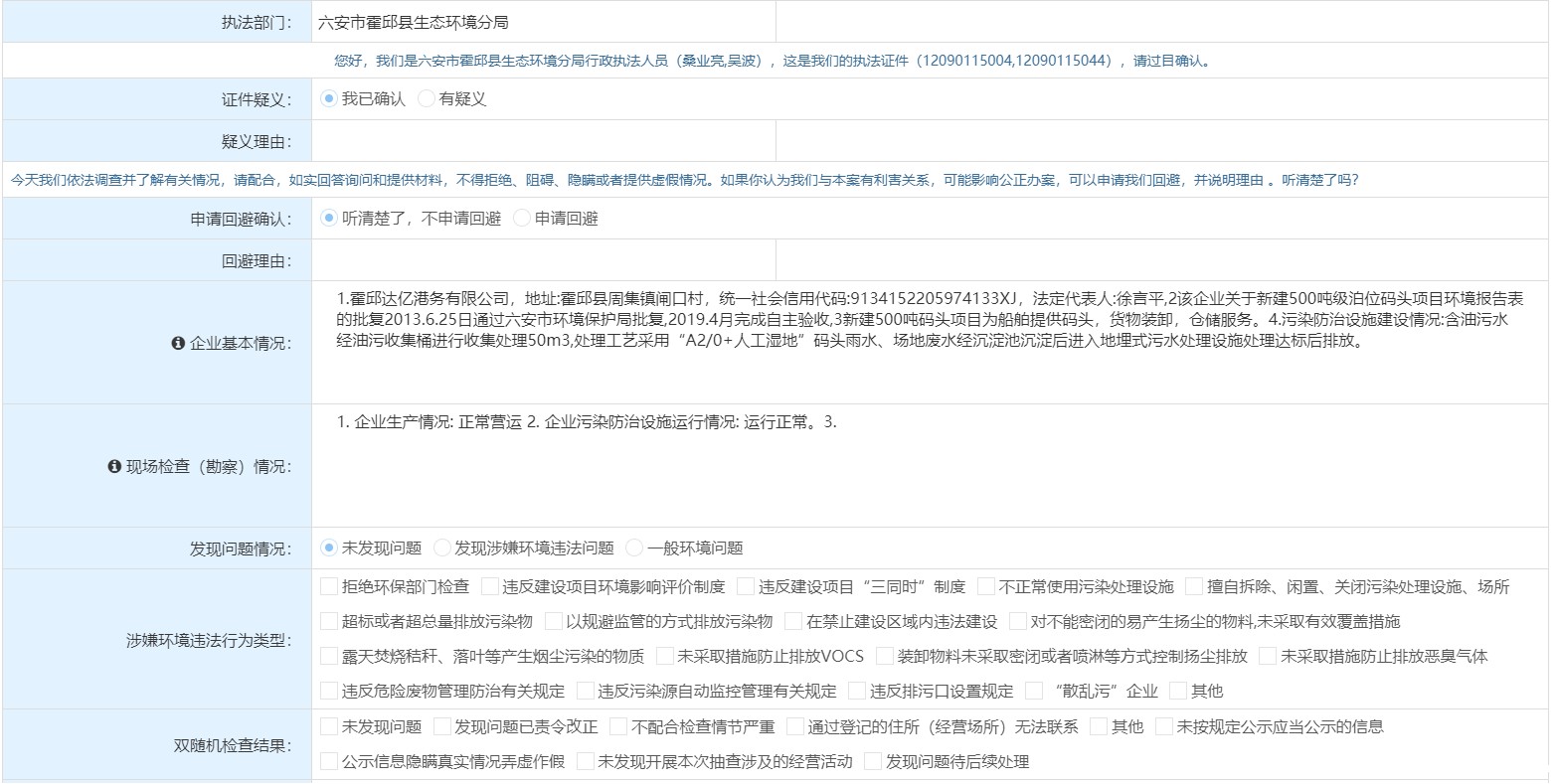1554x784 pixels.
Task: Choose the 一般环境问题 radio option
Action: (x=634, y=549)
